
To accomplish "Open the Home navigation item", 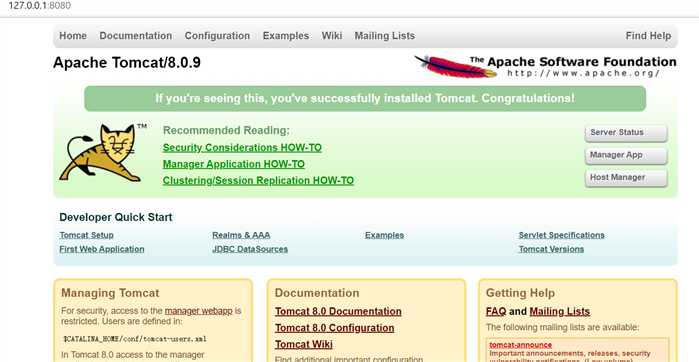I will [73, 36].
